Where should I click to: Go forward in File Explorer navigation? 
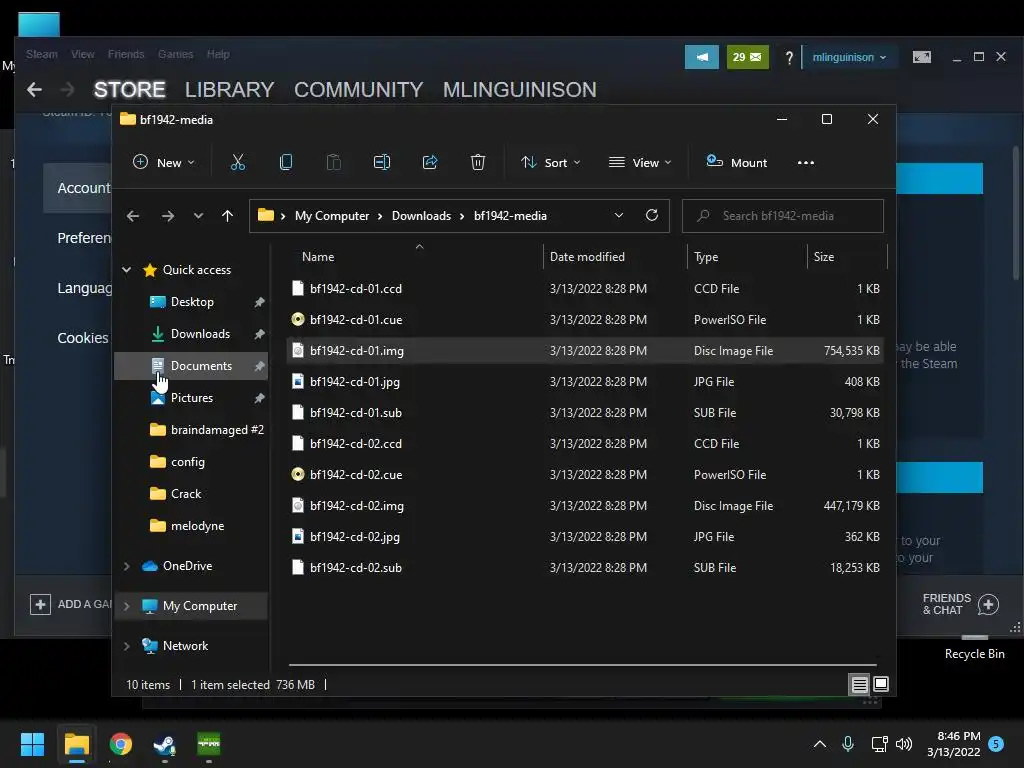(x=168, y=216)
